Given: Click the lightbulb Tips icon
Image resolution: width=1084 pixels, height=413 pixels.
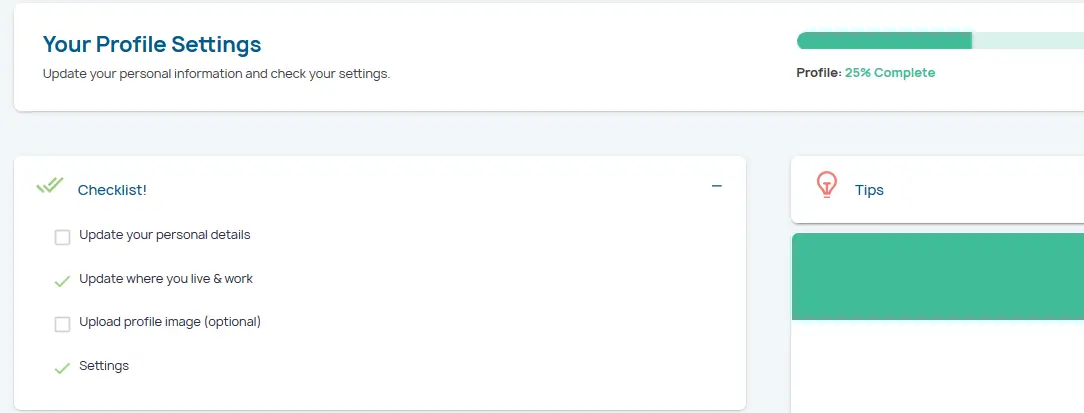Looking at the screenshot, I should 826,185.
